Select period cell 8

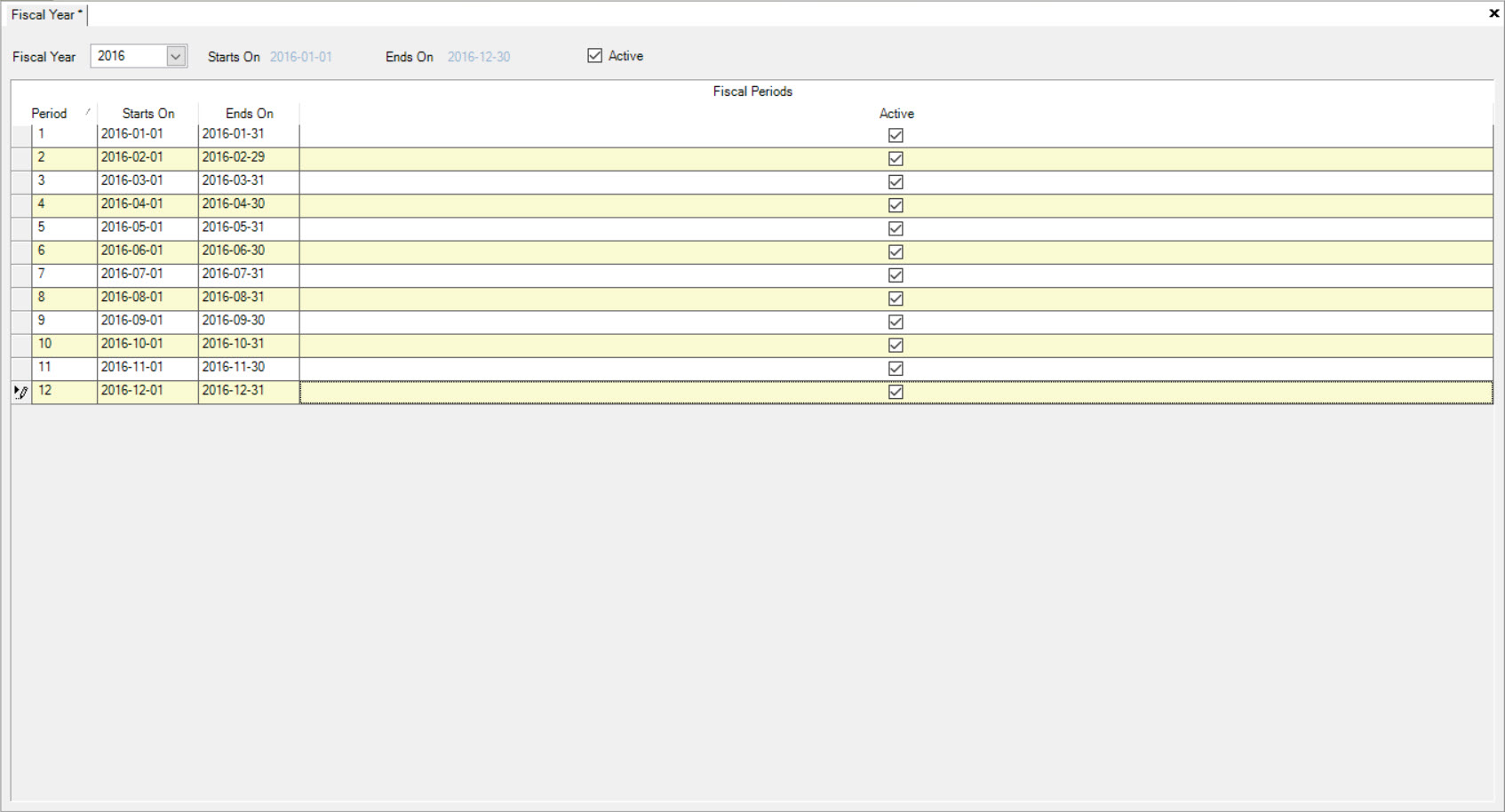(x=65, y=299)
